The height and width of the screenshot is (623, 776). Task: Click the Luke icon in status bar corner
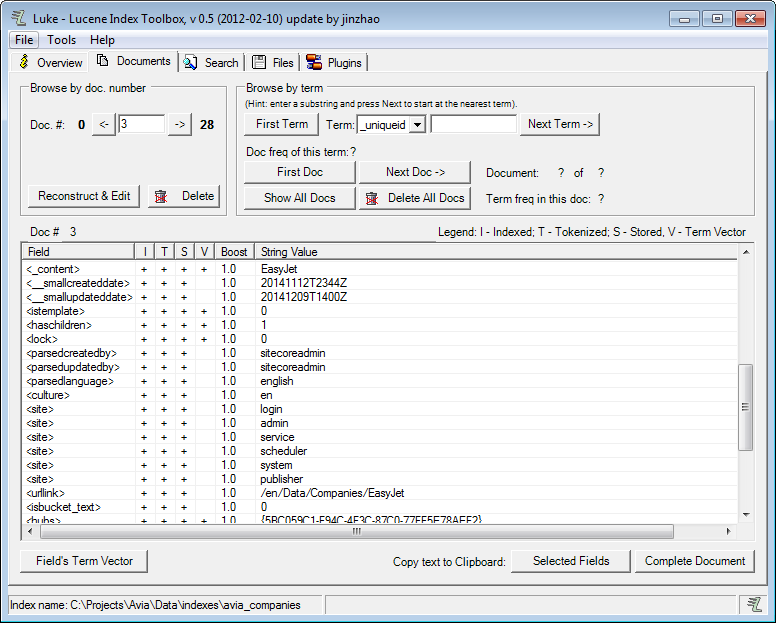click(753, 603)
